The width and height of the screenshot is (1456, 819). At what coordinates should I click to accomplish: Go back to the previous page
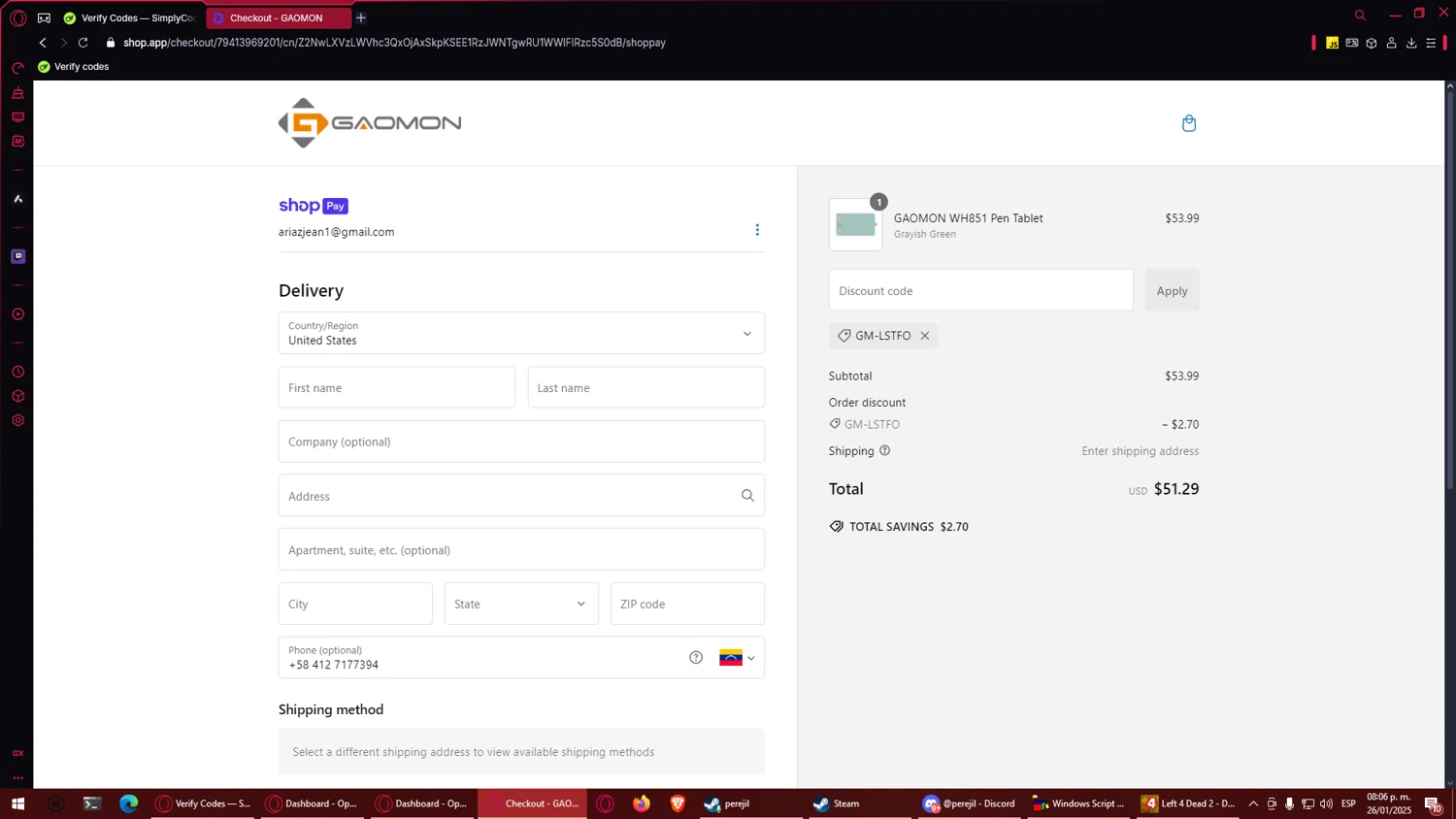[43, 43]
